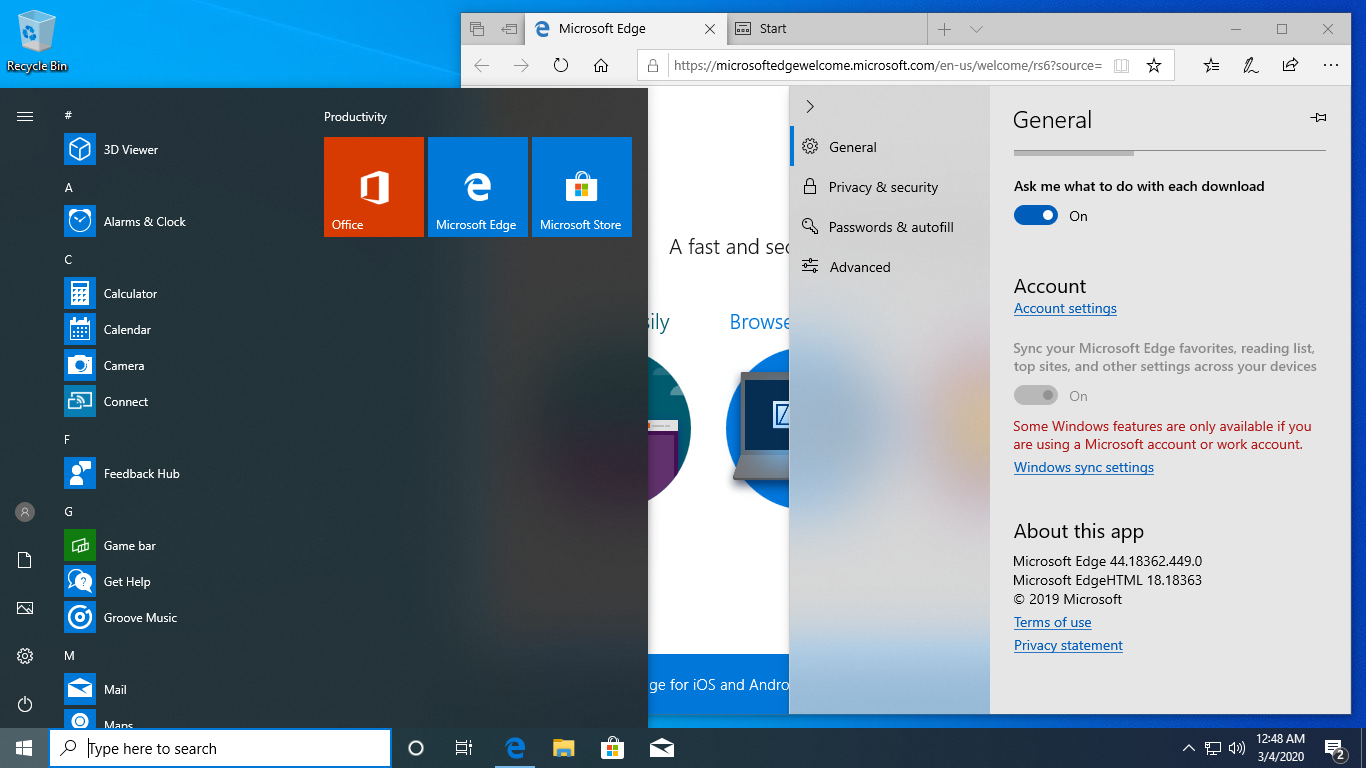
Task: Open the 3D Viewer app
Action: (180, 150)
